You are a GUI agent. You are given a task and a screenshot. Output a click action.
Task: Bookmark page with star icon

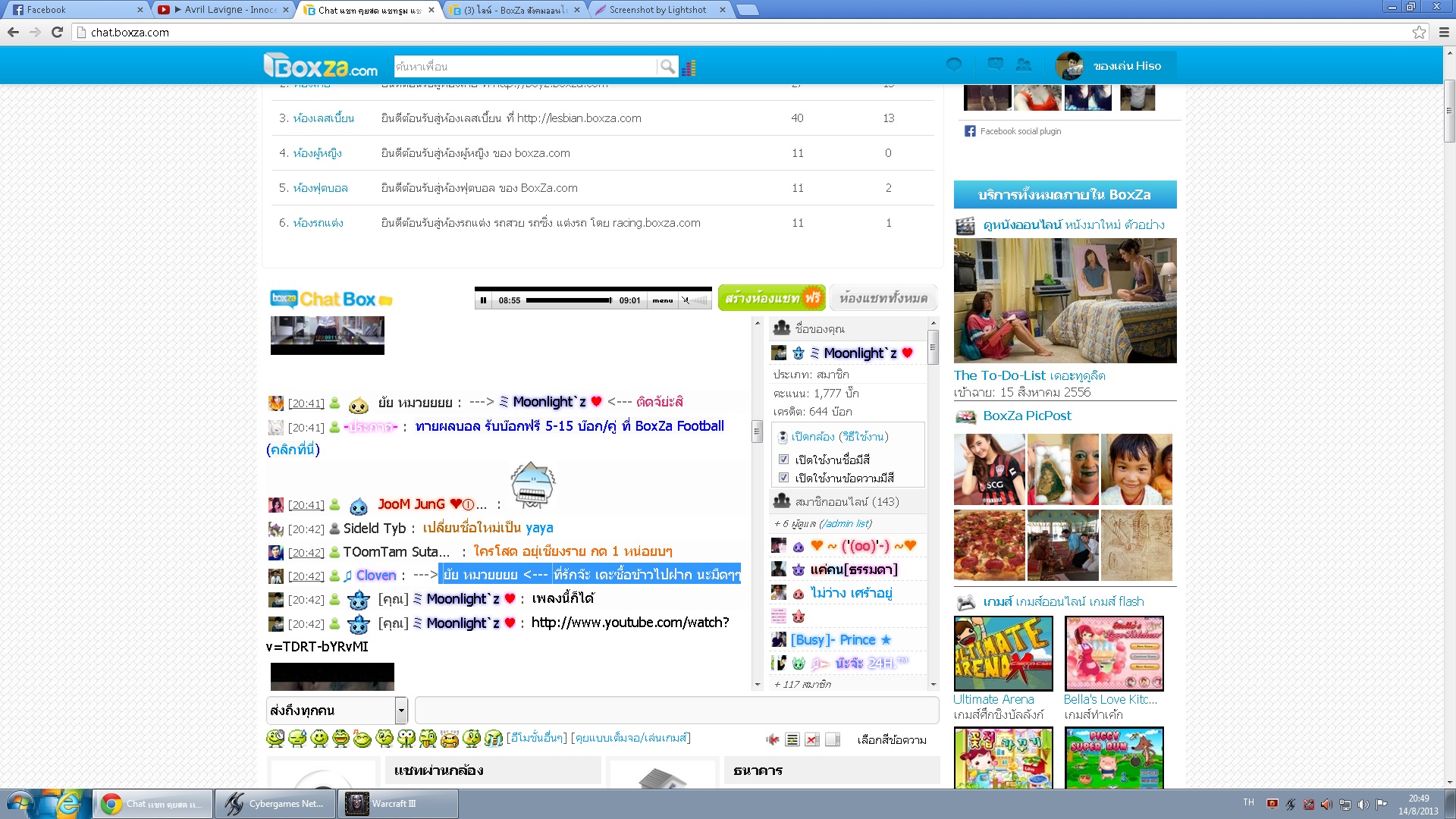[1419, 32]
